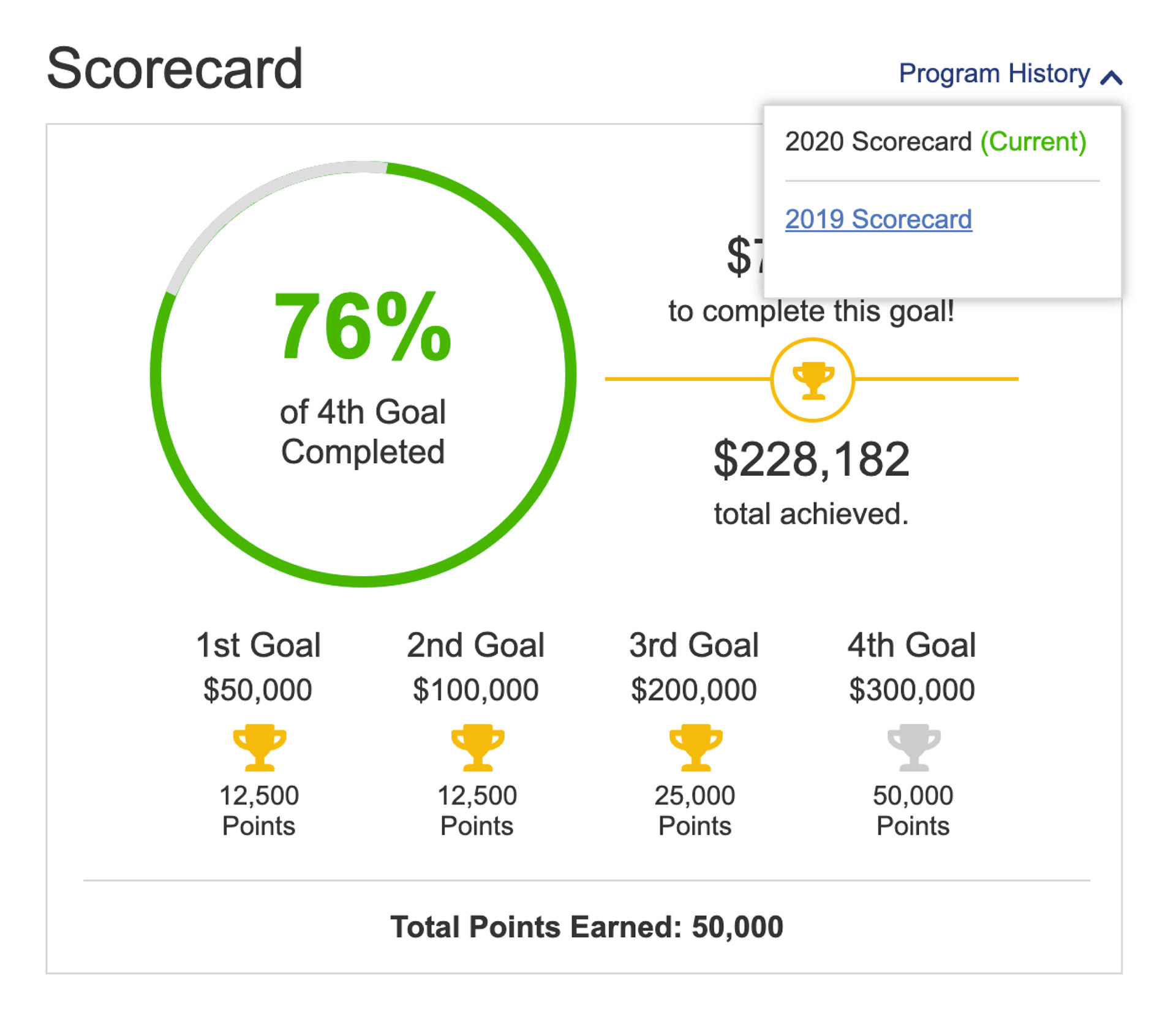Viewport: 1176px width, 1014px height.
Task: Select 2020 Scorecard (Current) from menu
Action: [935, 141]
